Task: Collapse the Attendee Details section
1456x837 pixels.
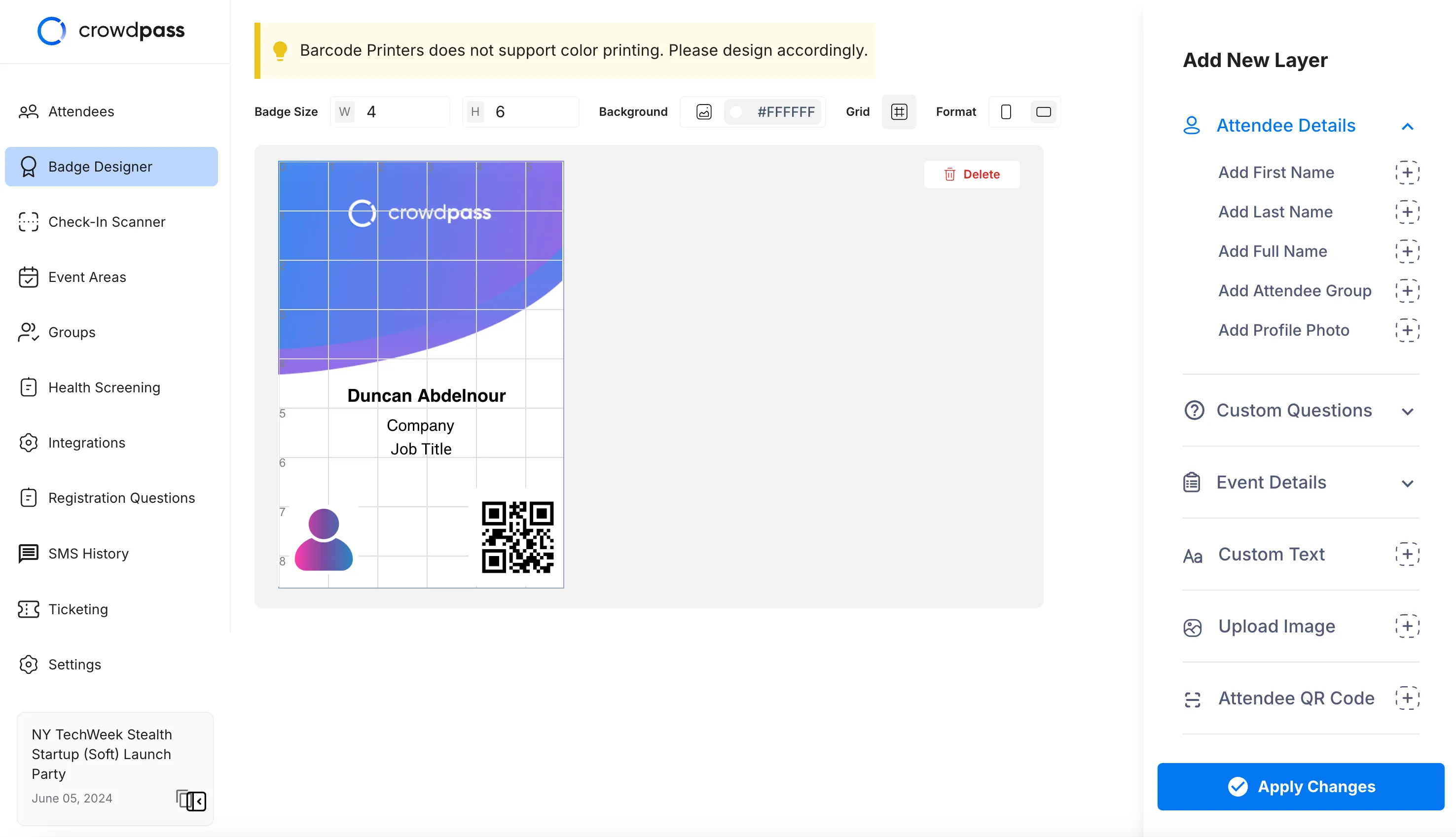Action: point(1407,126)
